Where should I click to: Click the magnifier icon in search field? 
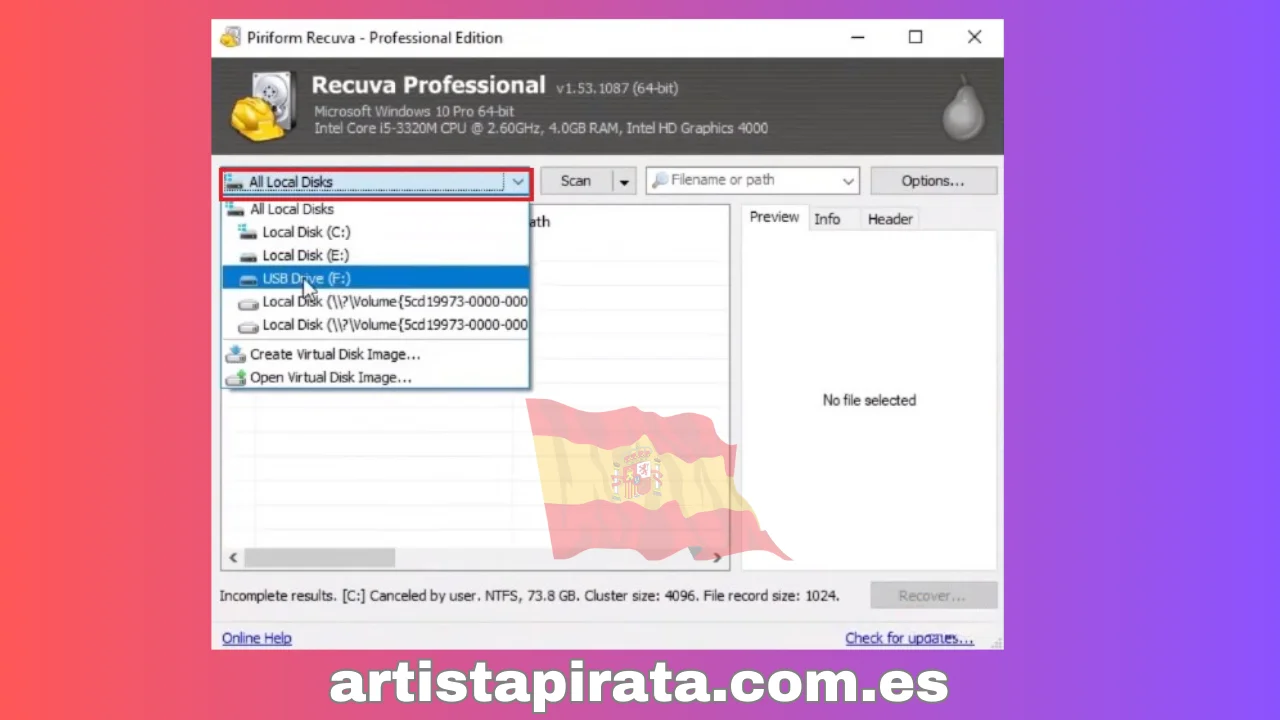[x=660, y=181]
